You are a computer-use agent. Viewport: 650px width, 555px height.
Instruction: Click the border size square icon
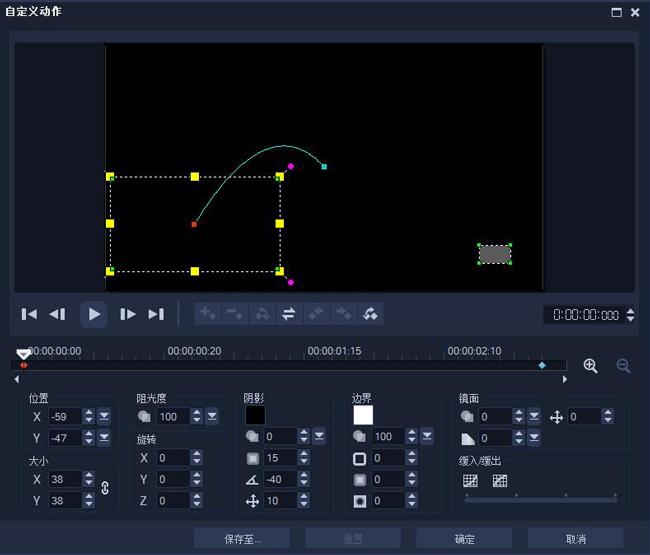point(359,458)
